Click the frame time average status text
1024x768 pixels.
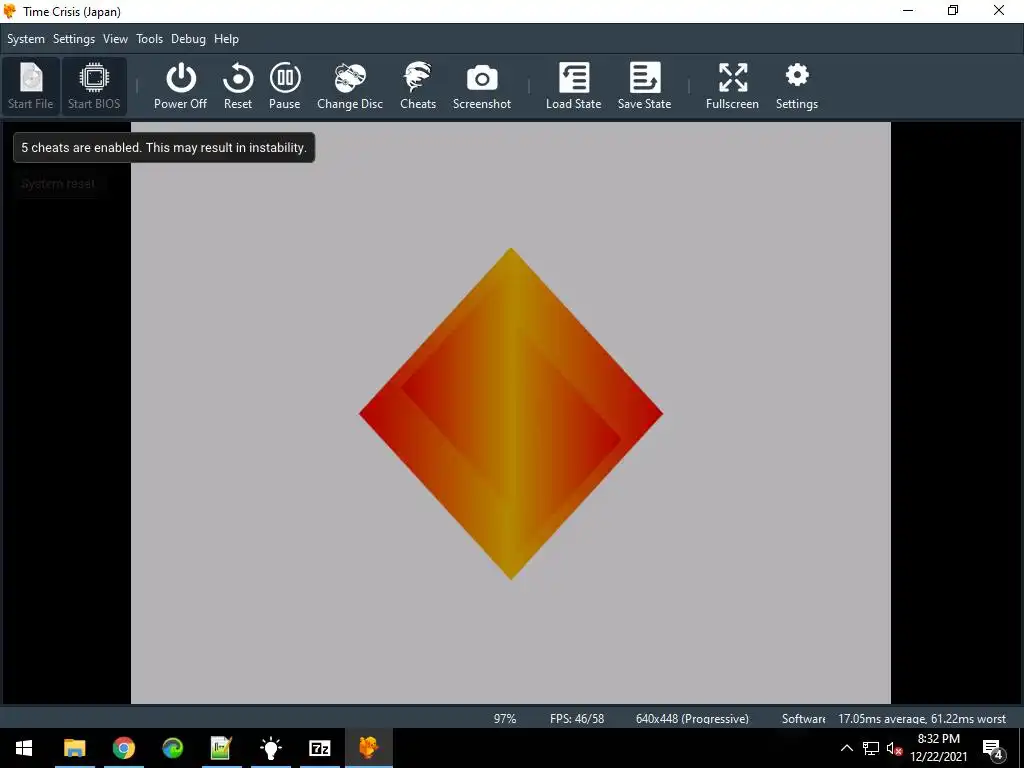pos(921,718)
